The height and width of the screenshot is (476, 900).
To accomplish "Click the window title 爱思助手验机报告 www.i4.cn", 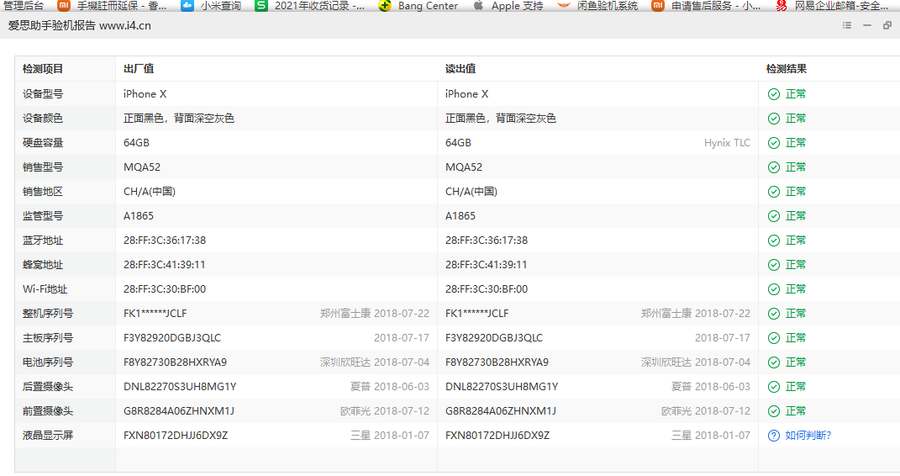I will coord(80,26).
